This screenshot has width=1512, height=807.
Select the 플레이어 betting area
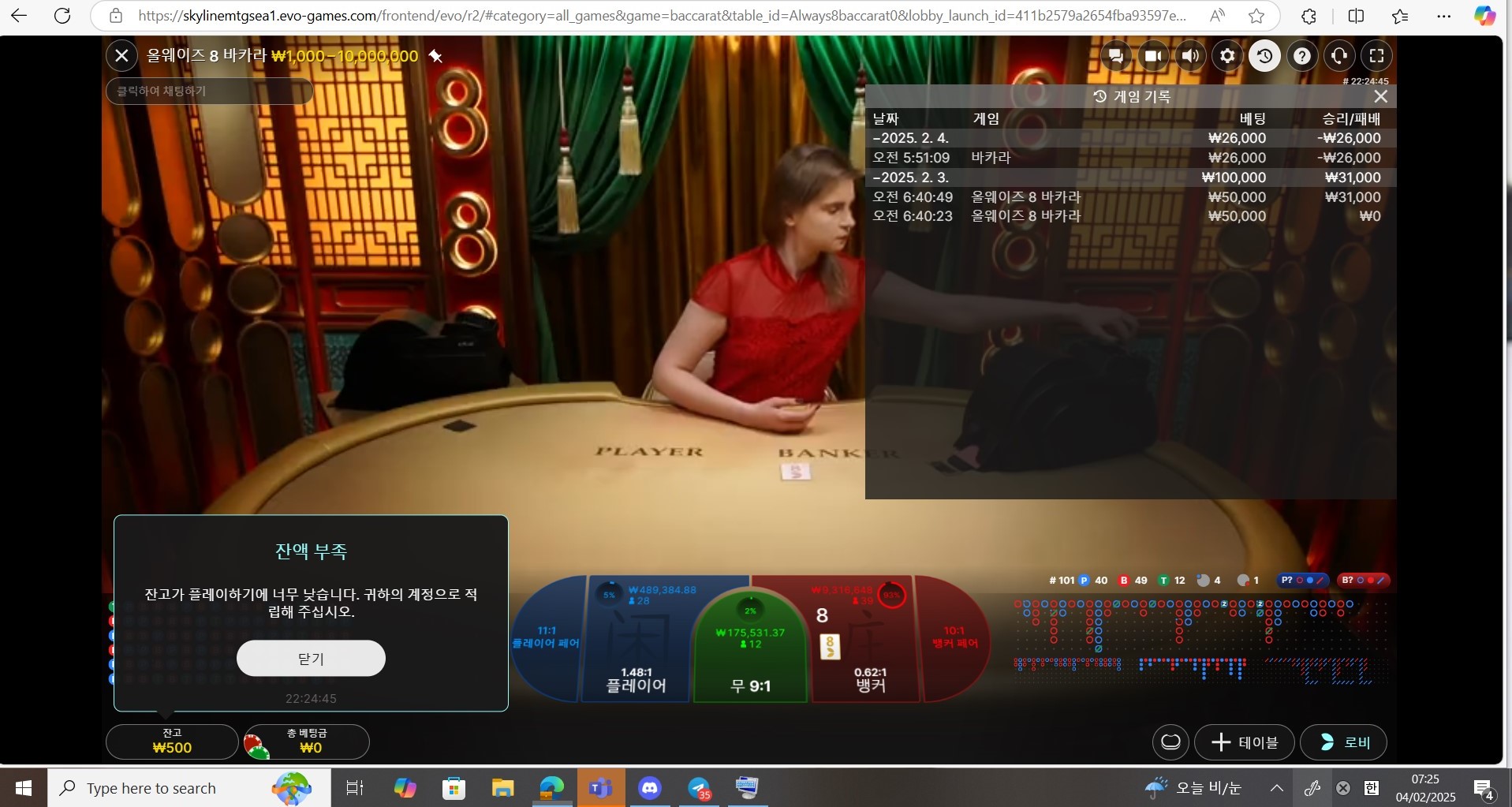(x=637, y=639)
